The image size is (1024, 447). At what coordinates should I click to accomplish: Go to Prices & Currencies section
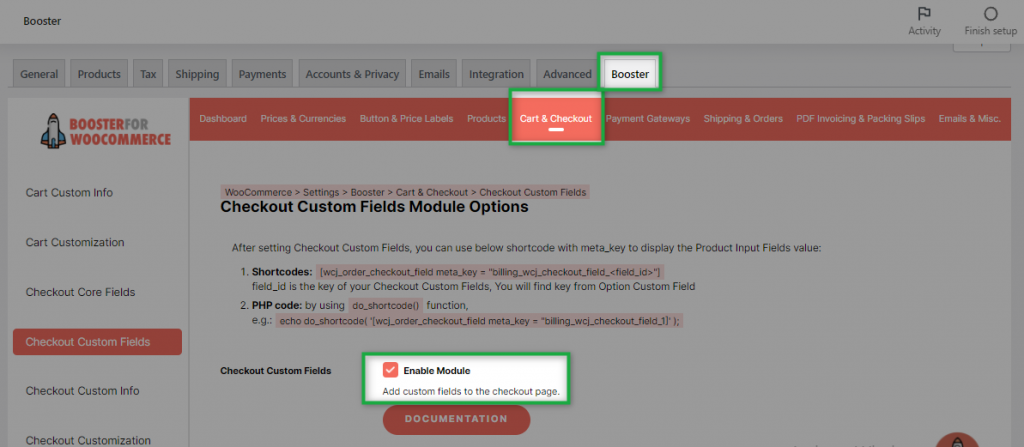click(x=304, y=119)
